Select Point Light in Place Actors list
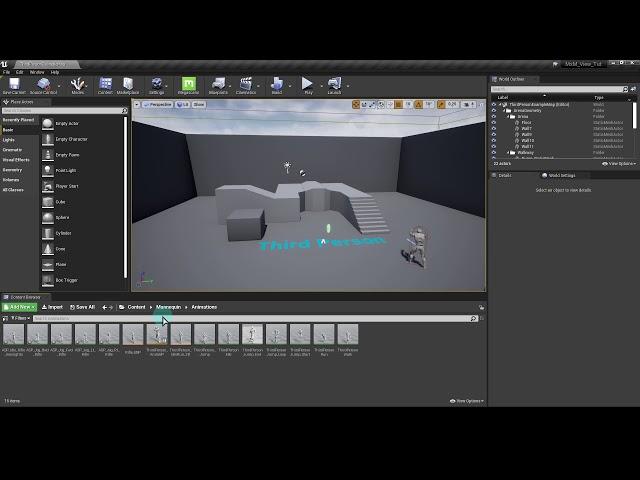This screenshot has height=480, width=640. (x=82, y=170)
